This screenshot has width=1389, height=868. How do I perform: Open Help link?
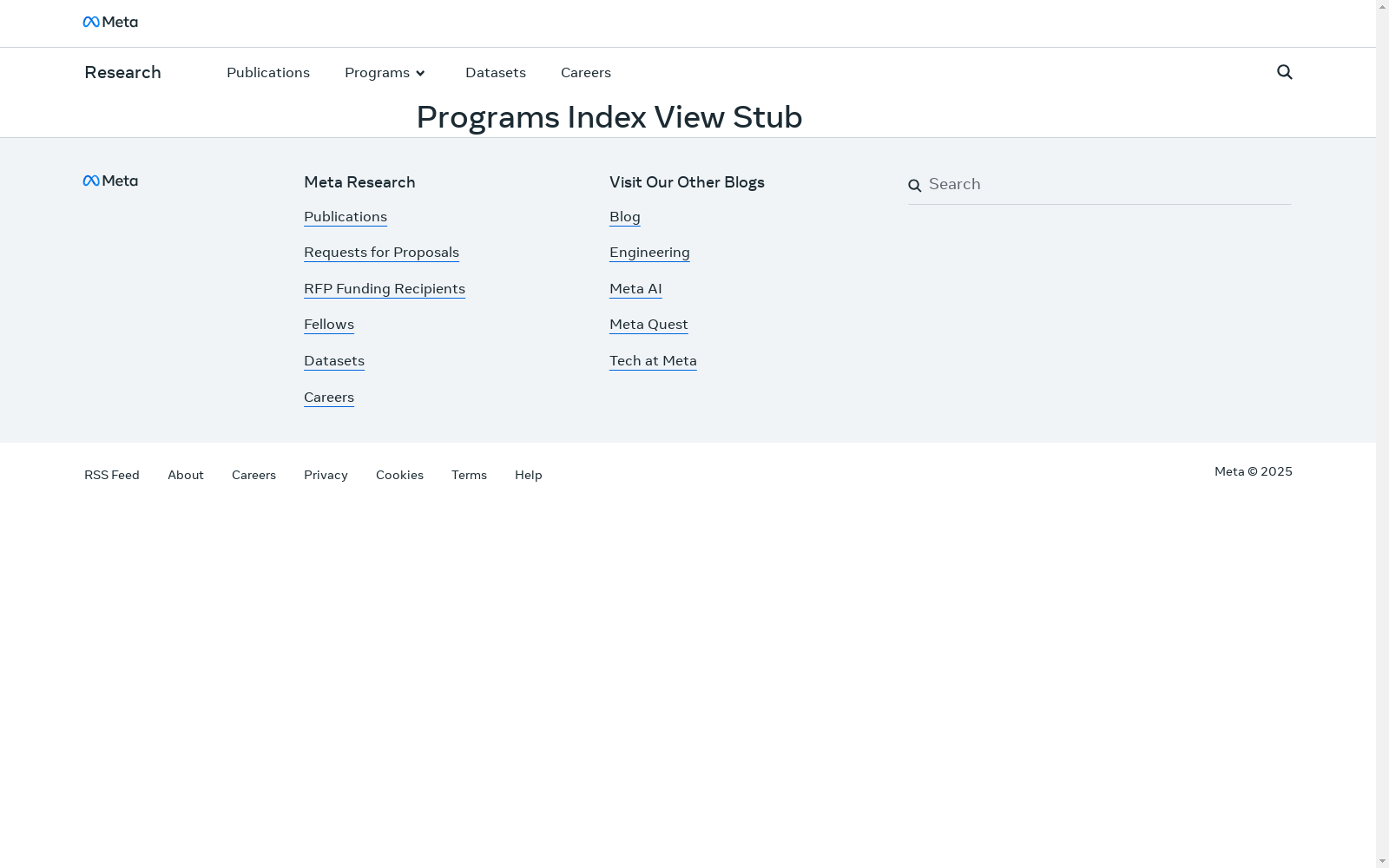pos(528,475)
